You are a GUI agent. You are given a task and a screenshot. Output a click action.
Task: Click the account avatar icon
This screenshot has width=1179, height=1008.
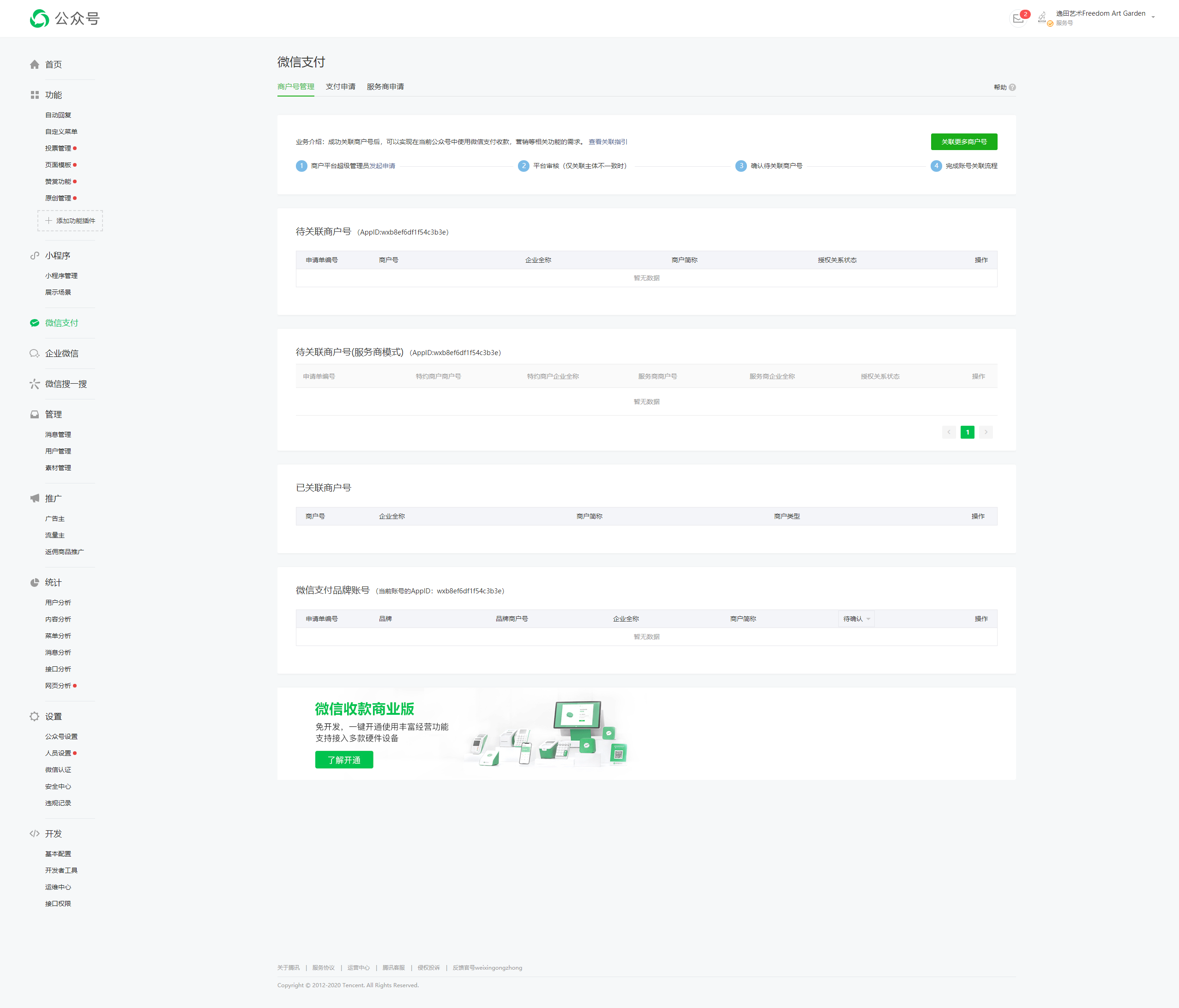pos(1042,18)
